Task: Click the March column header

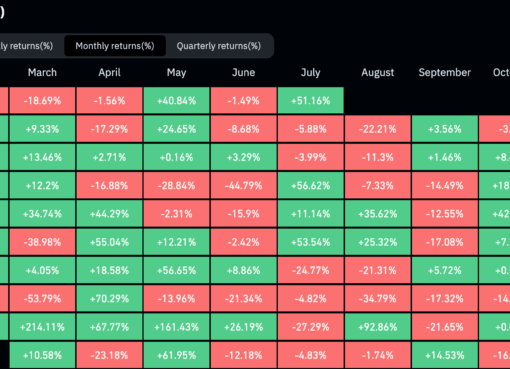Action: click(x=42, y=72)
